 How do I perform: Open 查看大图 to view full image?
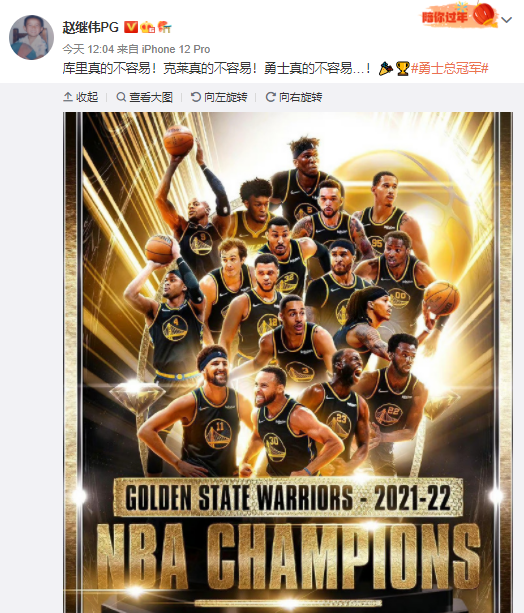point(144,97)
